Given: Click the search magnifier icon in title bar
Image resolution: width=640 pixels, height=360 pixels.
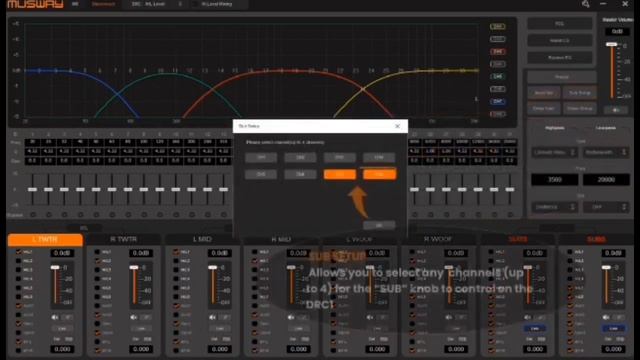Looking at the screenshot, I should [x=586, y=4].
